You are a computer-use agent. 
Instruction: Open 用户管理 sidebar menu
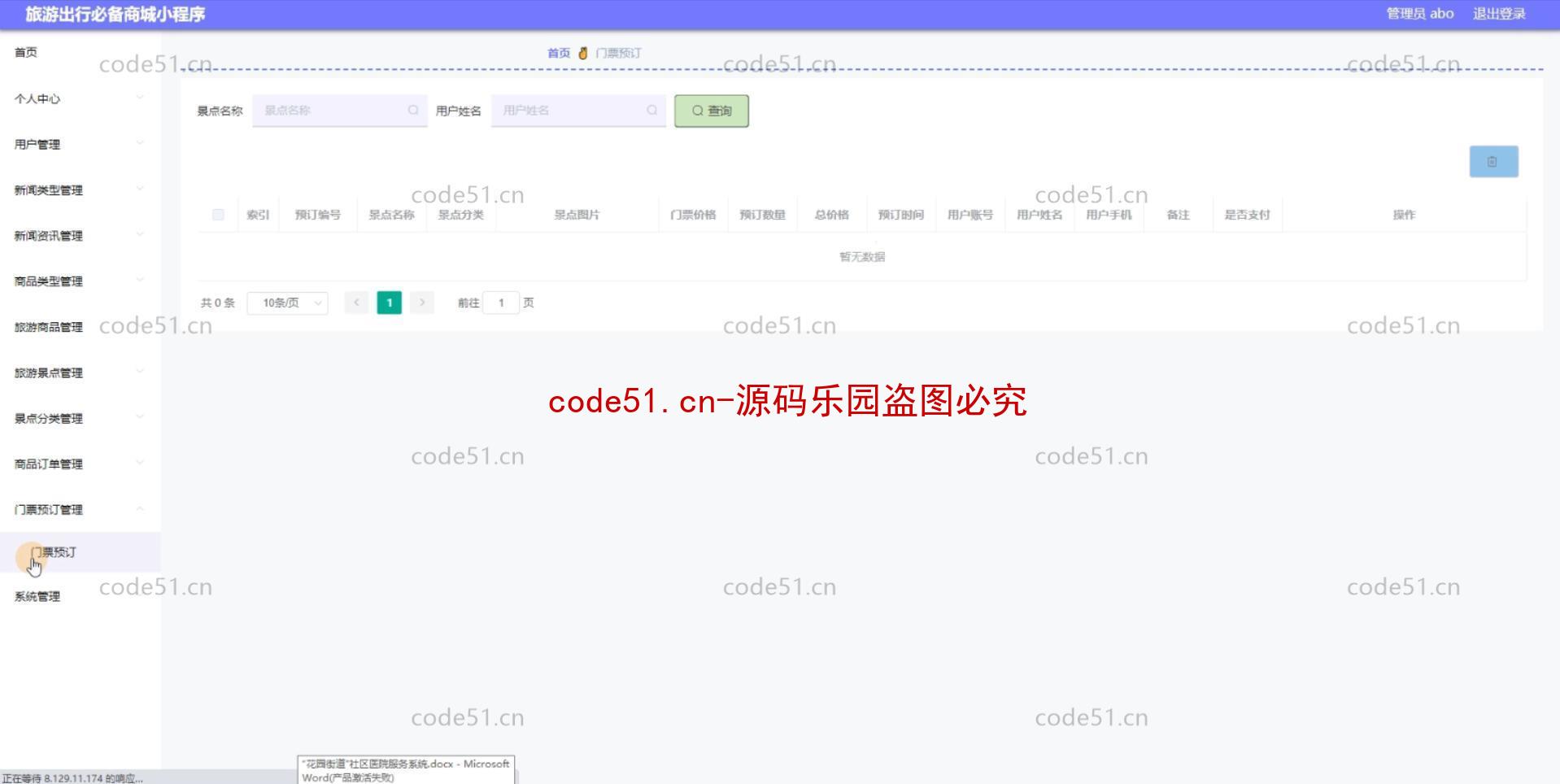pyautogui.click(x=80, y=144)
